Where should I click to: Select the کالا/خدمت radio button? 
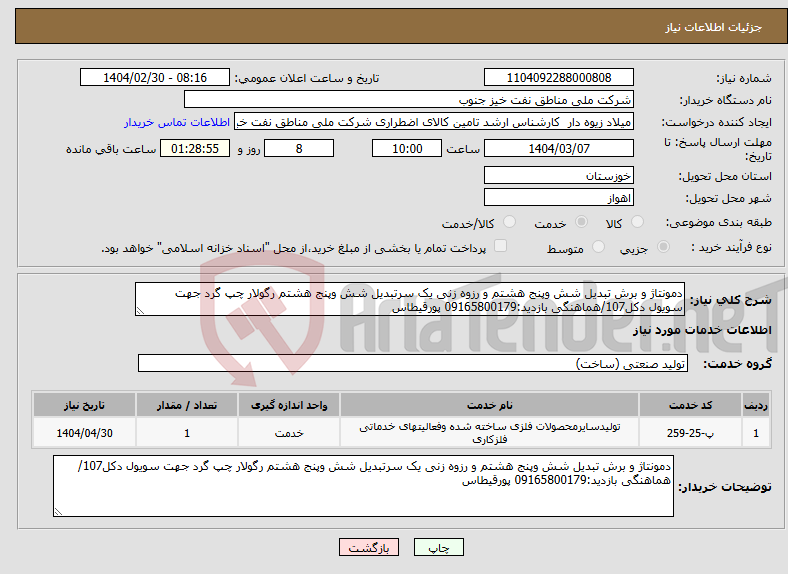(x=509, y=222)
